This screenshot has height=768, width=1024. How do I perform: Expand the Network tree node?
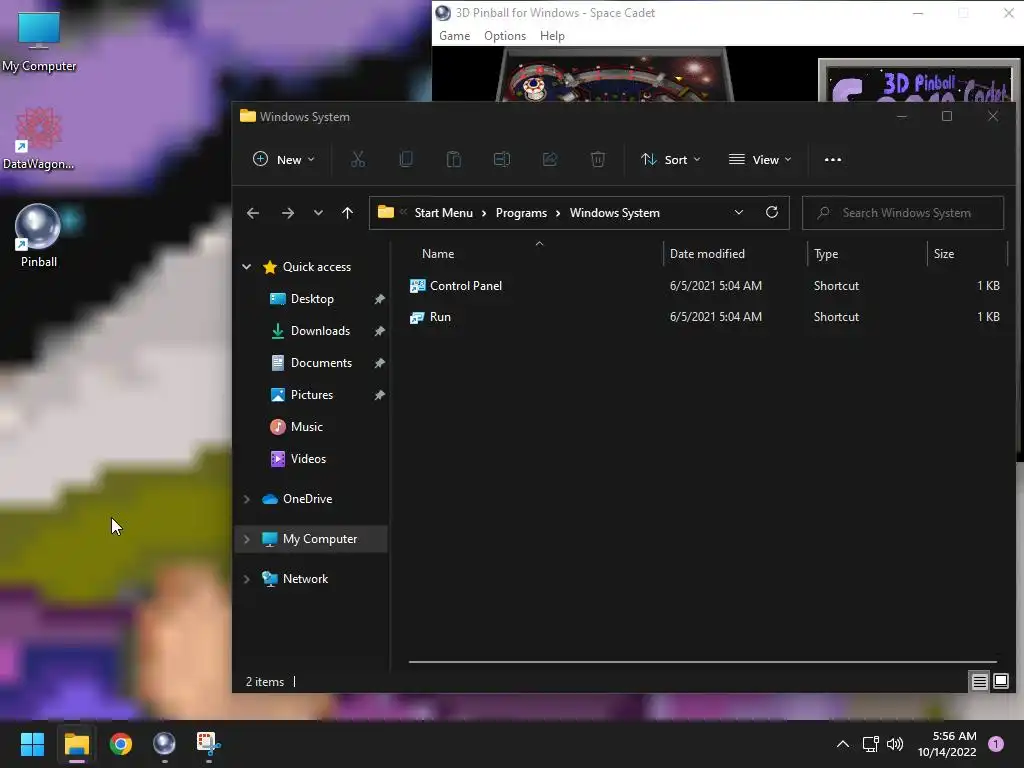click(x=247, y=579)
